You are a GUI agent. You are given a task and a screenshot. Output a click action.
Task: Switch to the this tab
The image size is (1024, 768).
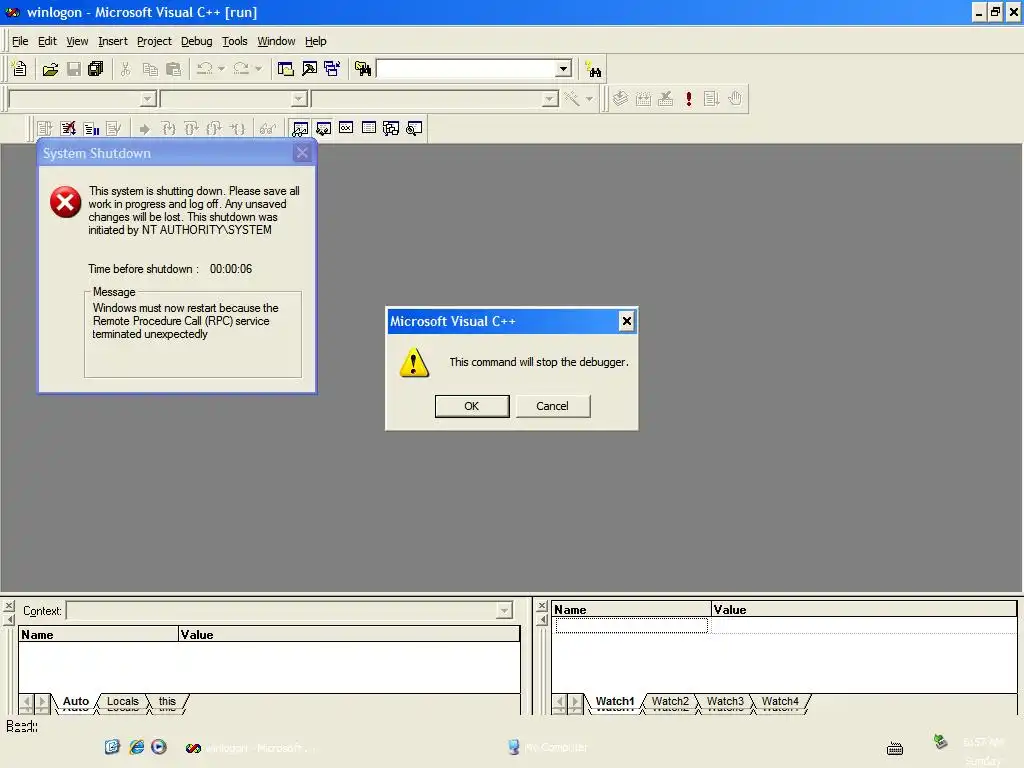(167, 702)
